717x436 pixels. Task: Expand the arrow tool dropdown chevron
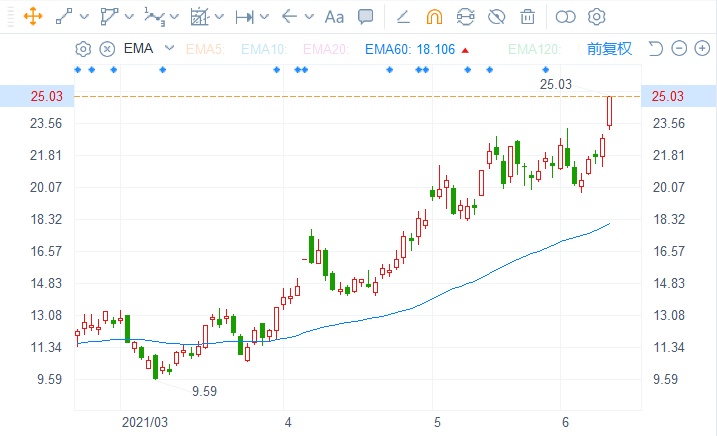coord(309,17)
